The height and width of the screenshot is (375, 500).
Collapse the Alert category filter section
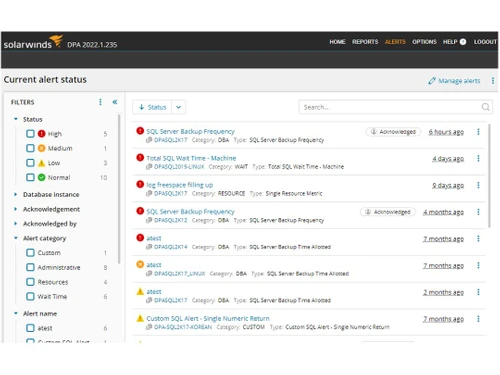[16, 238]
